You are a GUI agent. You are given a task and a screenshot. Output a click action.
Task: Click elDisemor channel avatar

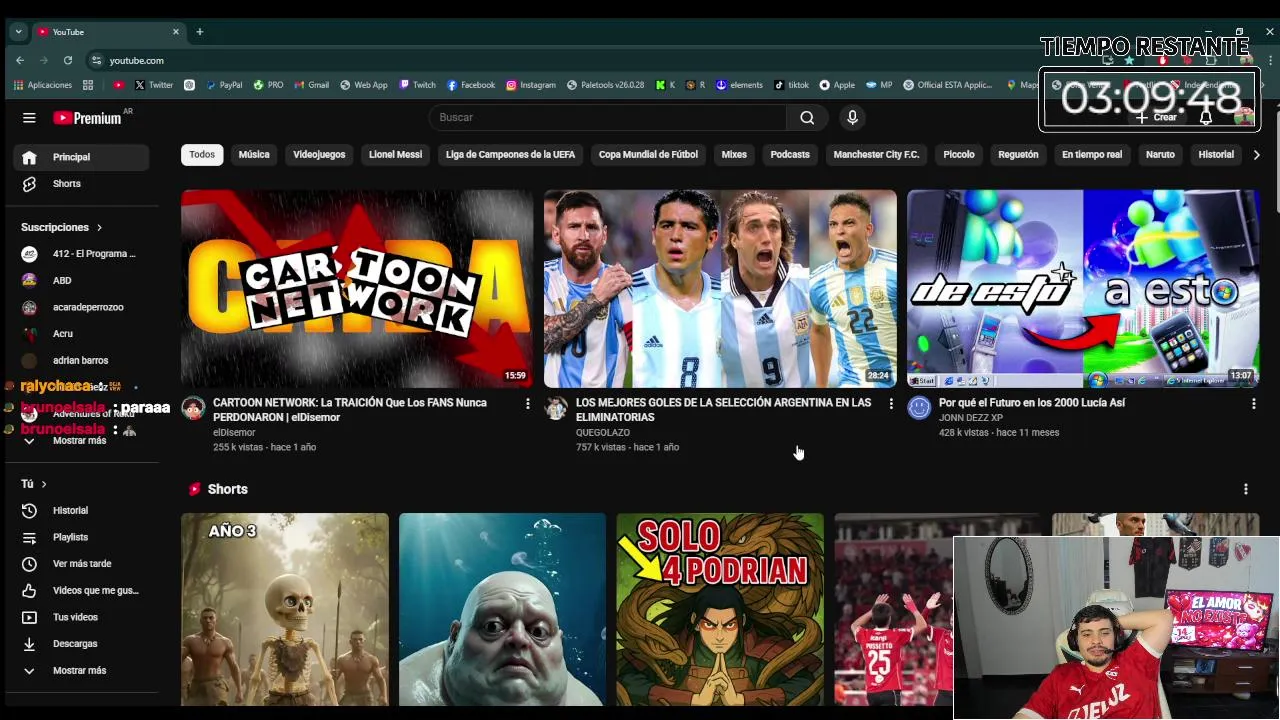(x=193, y=408)
